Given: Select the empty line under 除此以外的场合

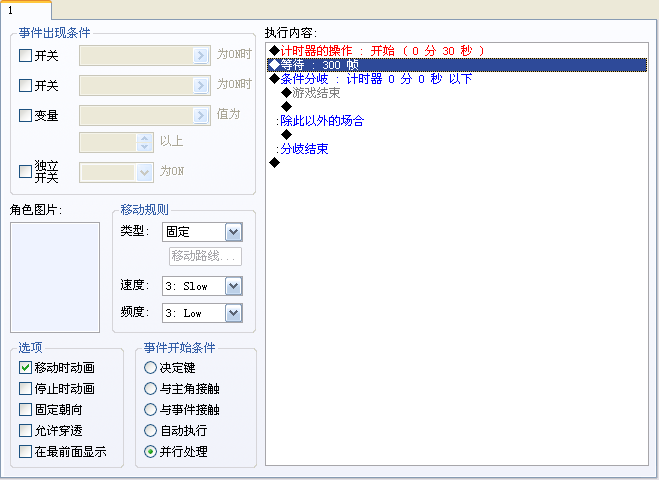Looking at the screenshot, I should (x=457, y=135).
